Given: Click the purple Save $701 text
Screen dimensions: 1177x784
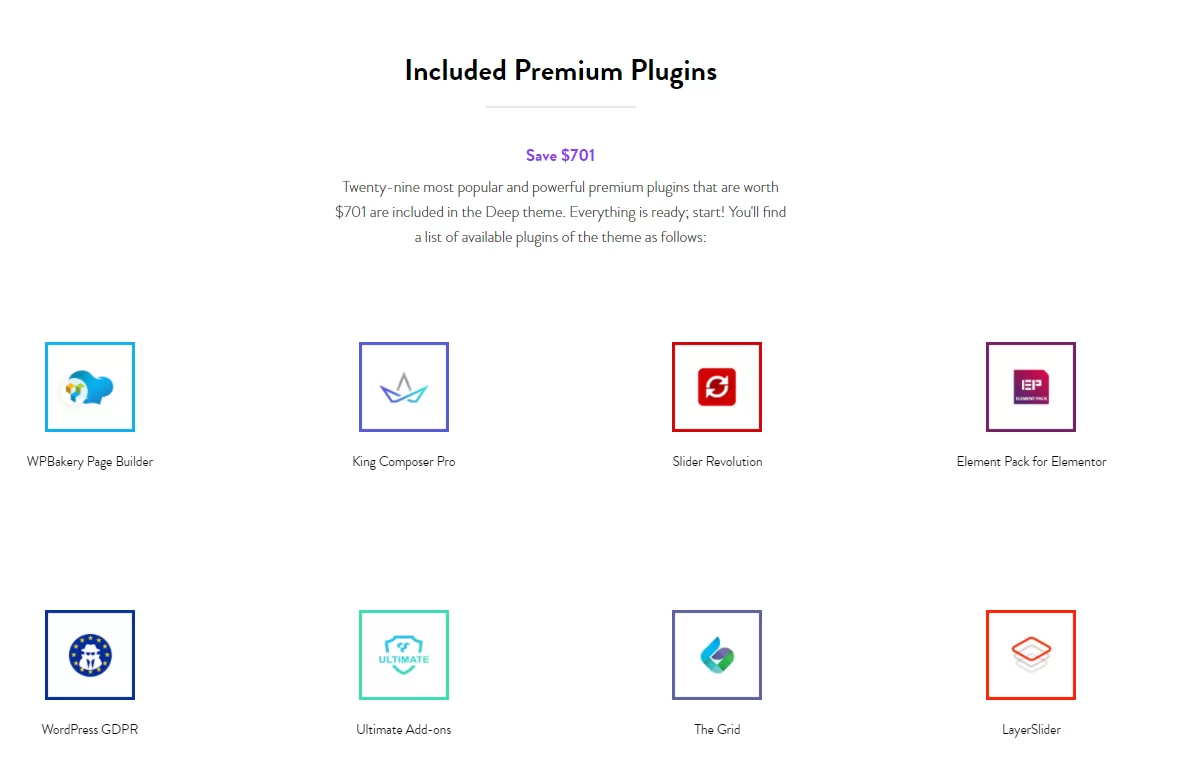Looking at the screenshot, I should point(560,156).
